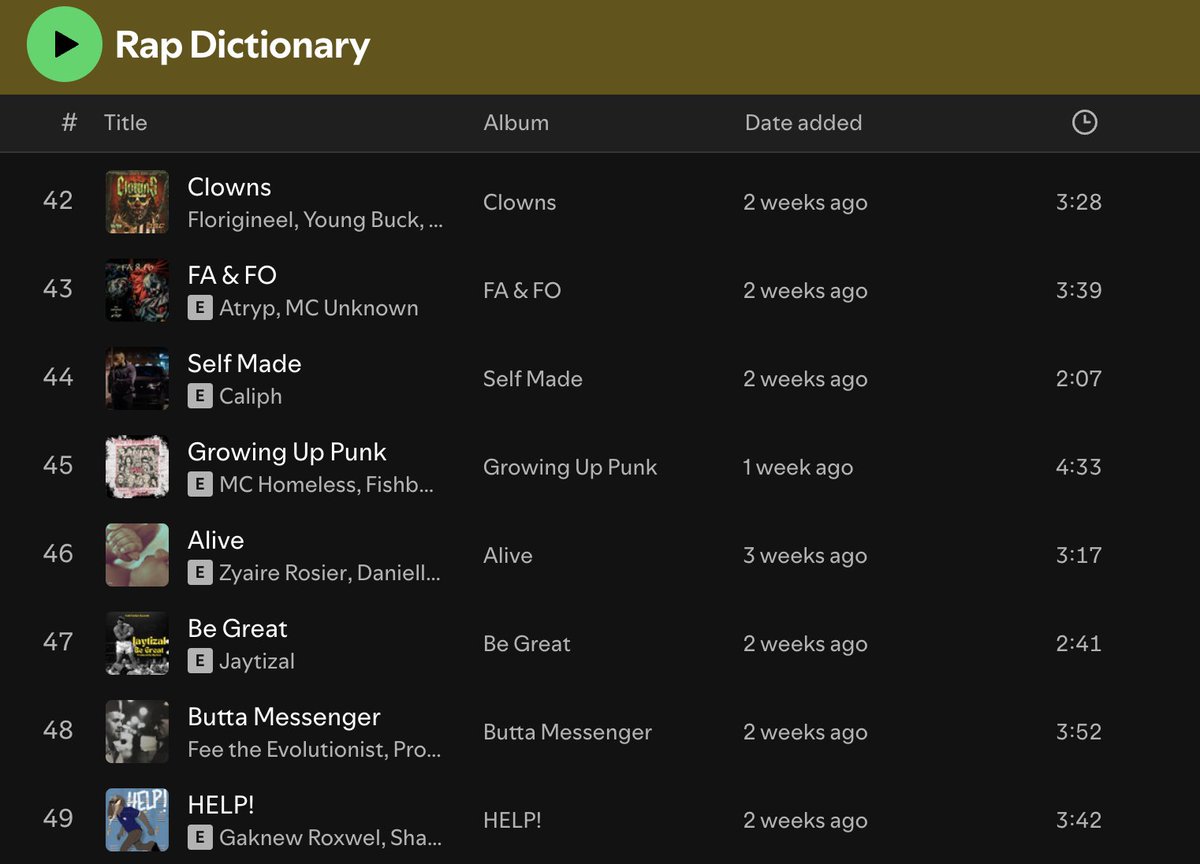Select the Be Great track title

[x=237, y=628]
